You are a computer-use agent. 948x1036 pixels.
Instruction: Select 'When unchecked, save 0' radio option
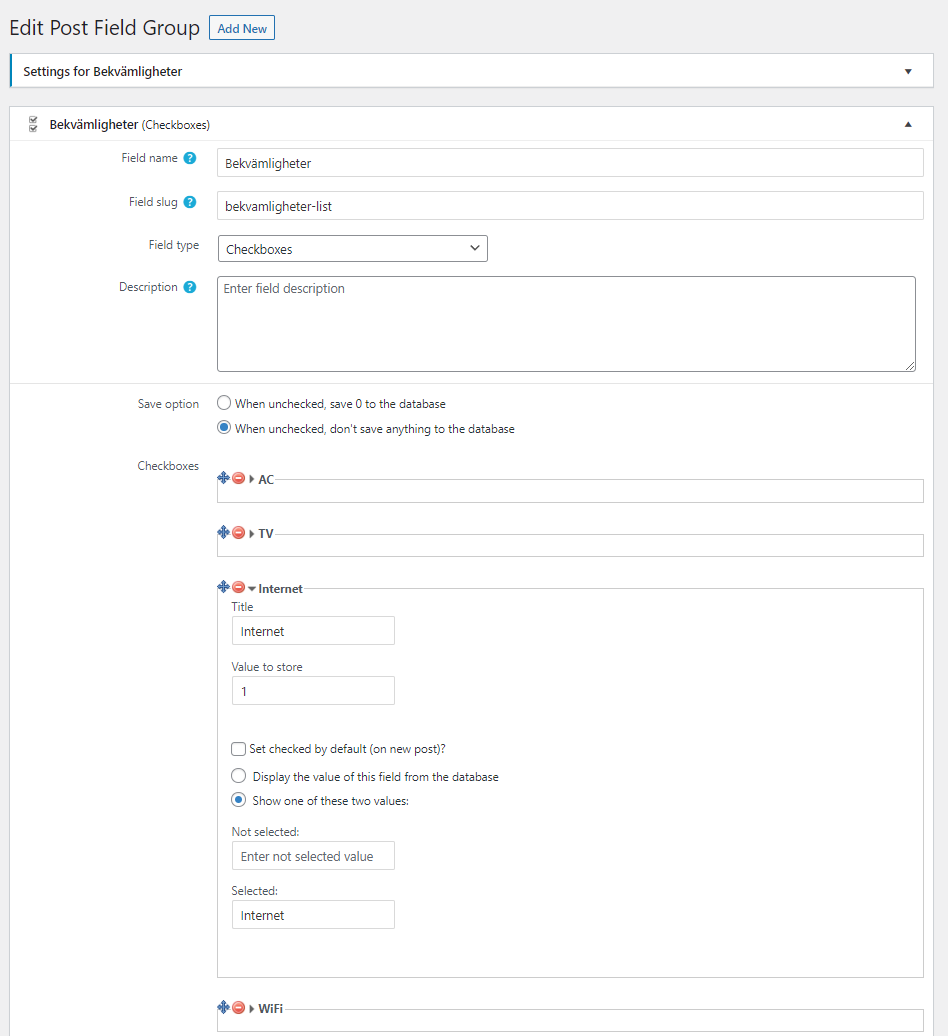[224, 404]
